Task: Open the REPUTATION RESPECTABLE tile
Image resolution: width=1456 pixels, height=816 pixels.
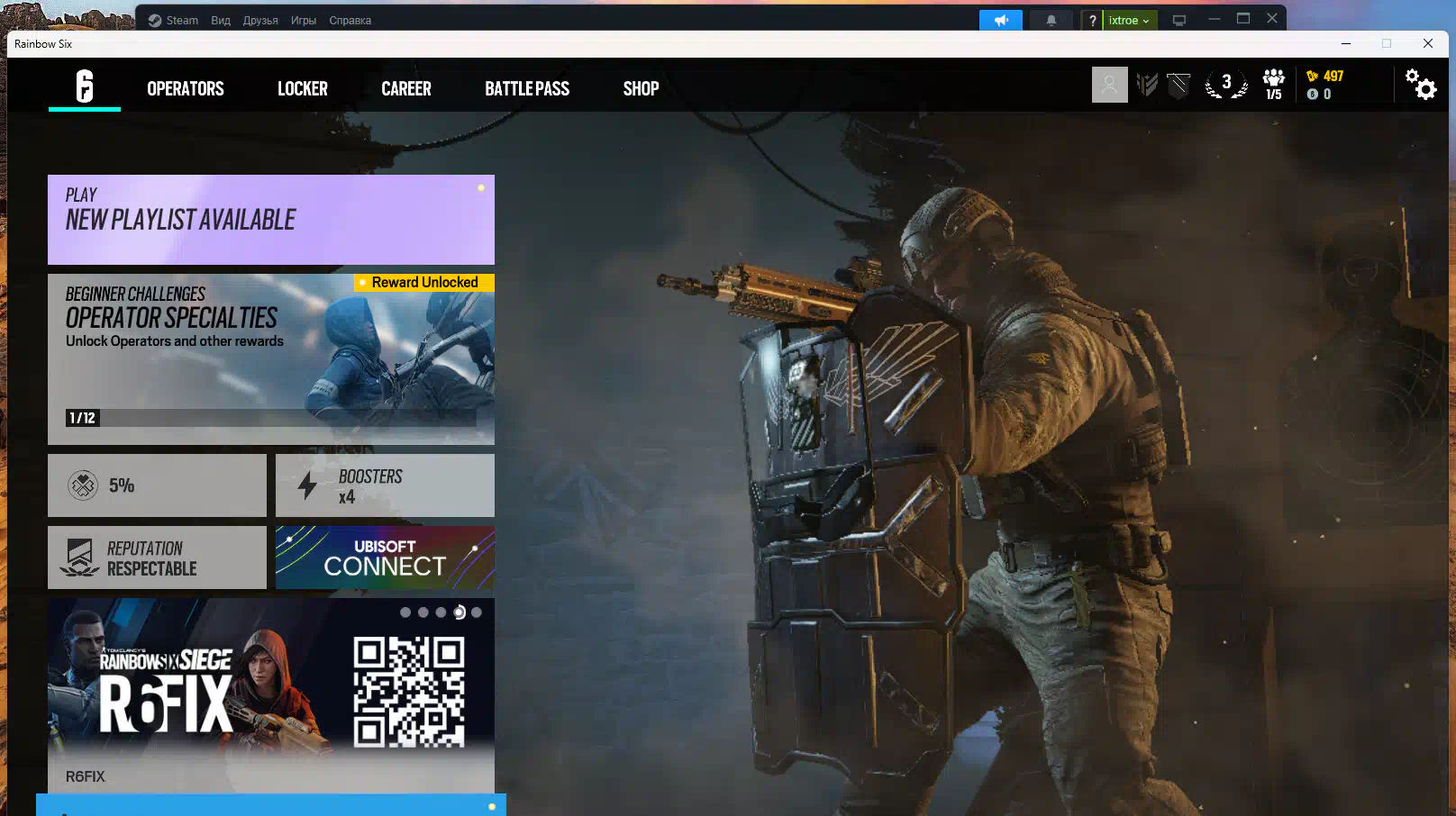Action: (157, 558)
